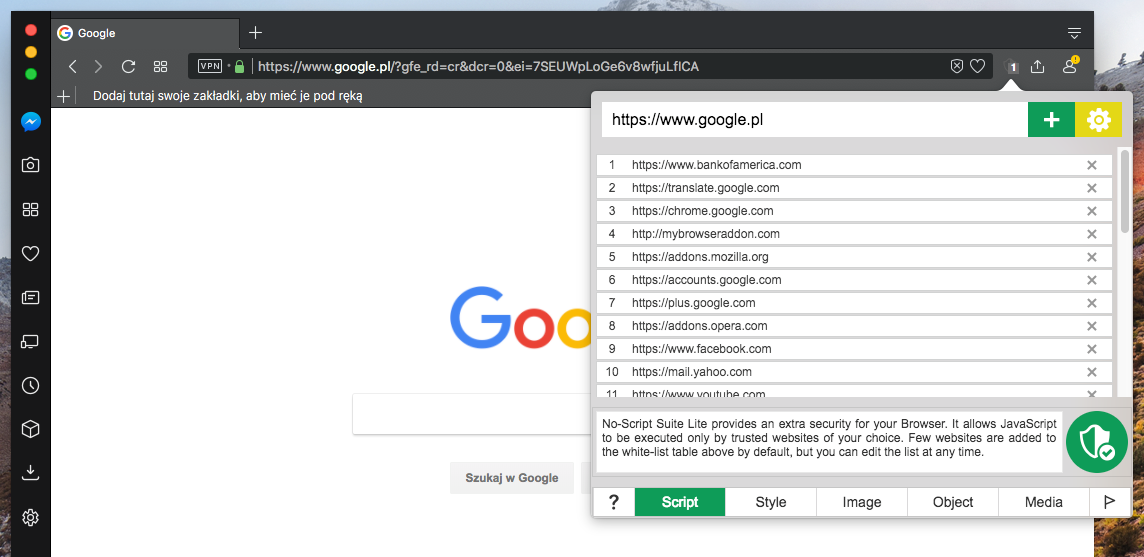Open Extensions cube icon in sidebar
Viewport: 1144px width, 557px height.
31,429
